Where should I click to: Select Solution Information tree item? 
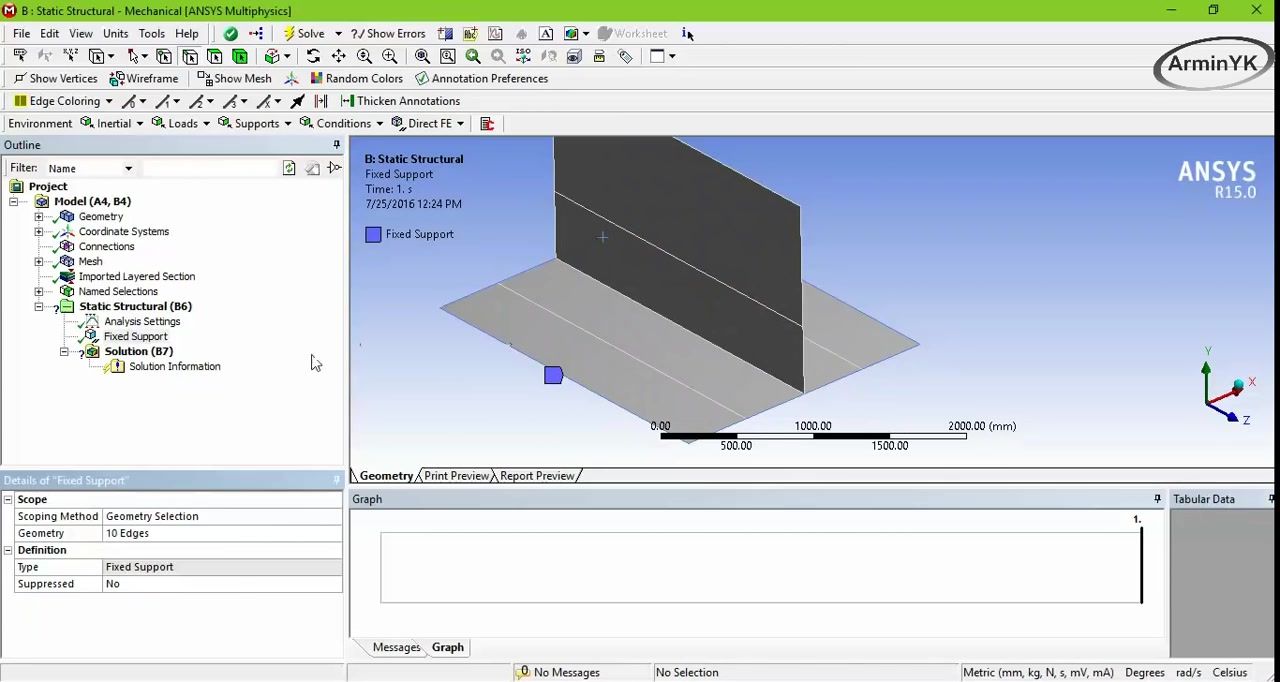pyautogui.click(x=174, y=366)
